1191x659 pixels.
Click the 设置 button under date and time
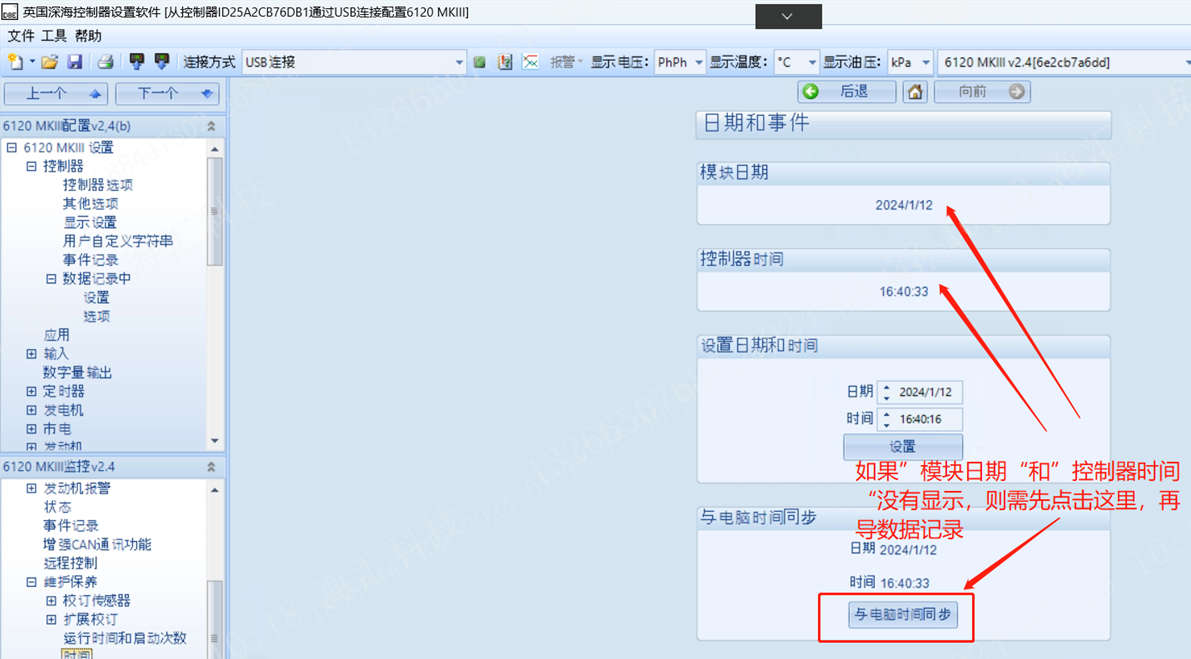[902, 446]
